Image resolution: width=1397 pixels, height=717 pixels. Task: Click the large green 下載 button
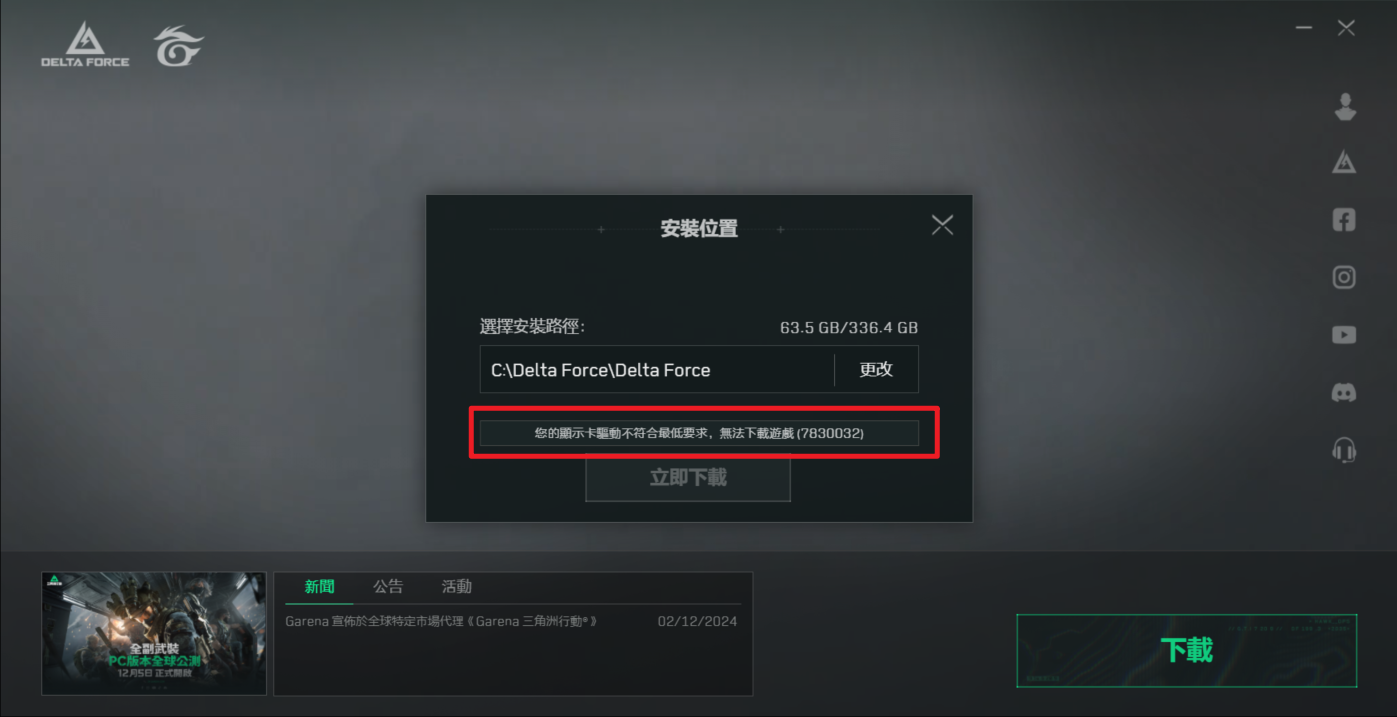(1187, 650)
